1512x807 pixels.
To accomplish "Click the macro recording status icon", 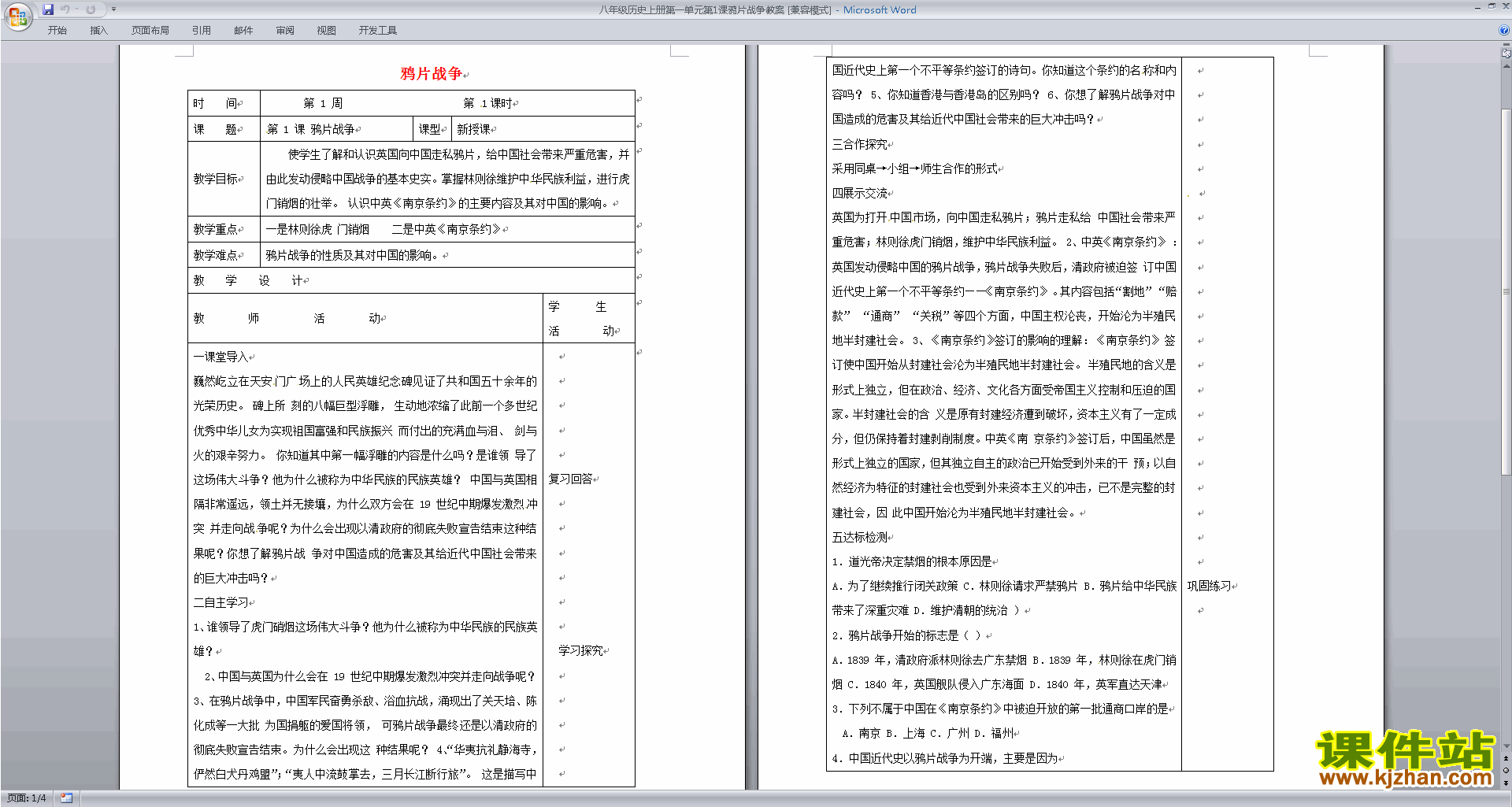I will click(x=67, y=798).
